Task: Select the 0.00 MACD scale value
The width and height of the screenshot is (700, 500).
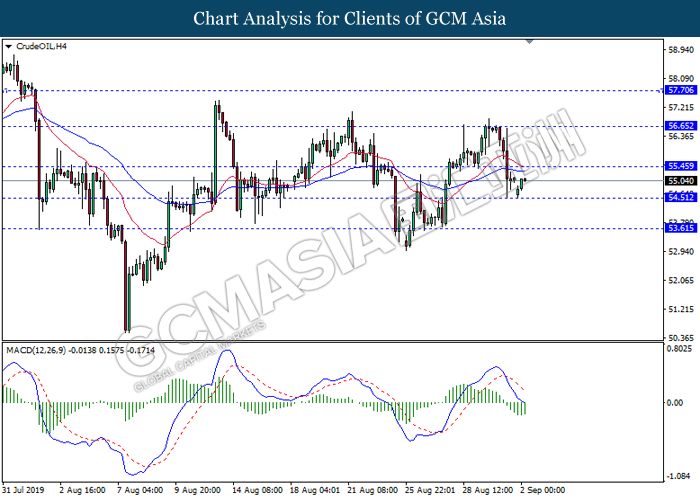Action: [x=675, y=403]
